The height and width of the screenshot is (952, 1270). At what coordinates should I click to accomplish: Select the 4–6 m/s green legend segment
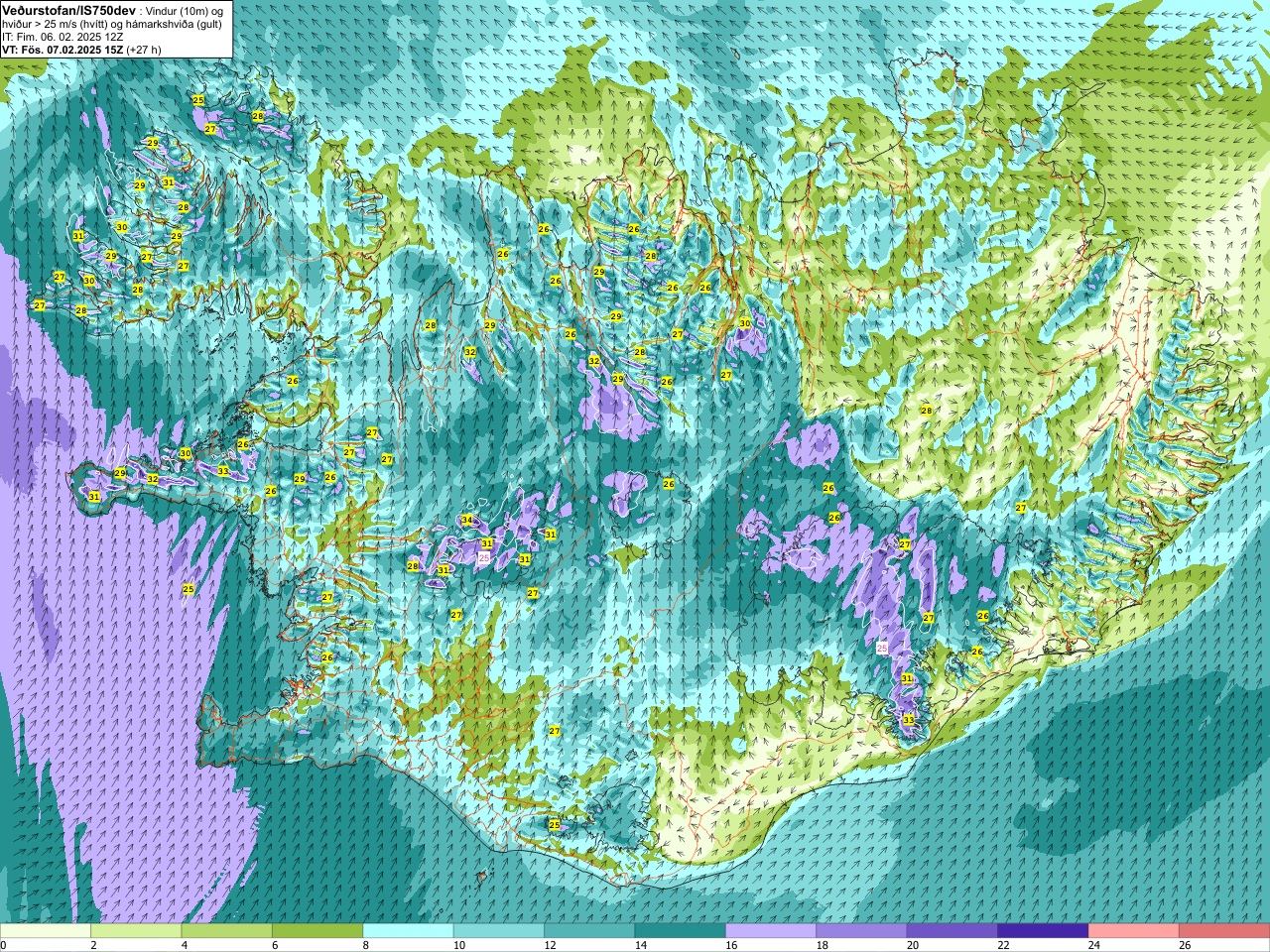coord(227,931)
